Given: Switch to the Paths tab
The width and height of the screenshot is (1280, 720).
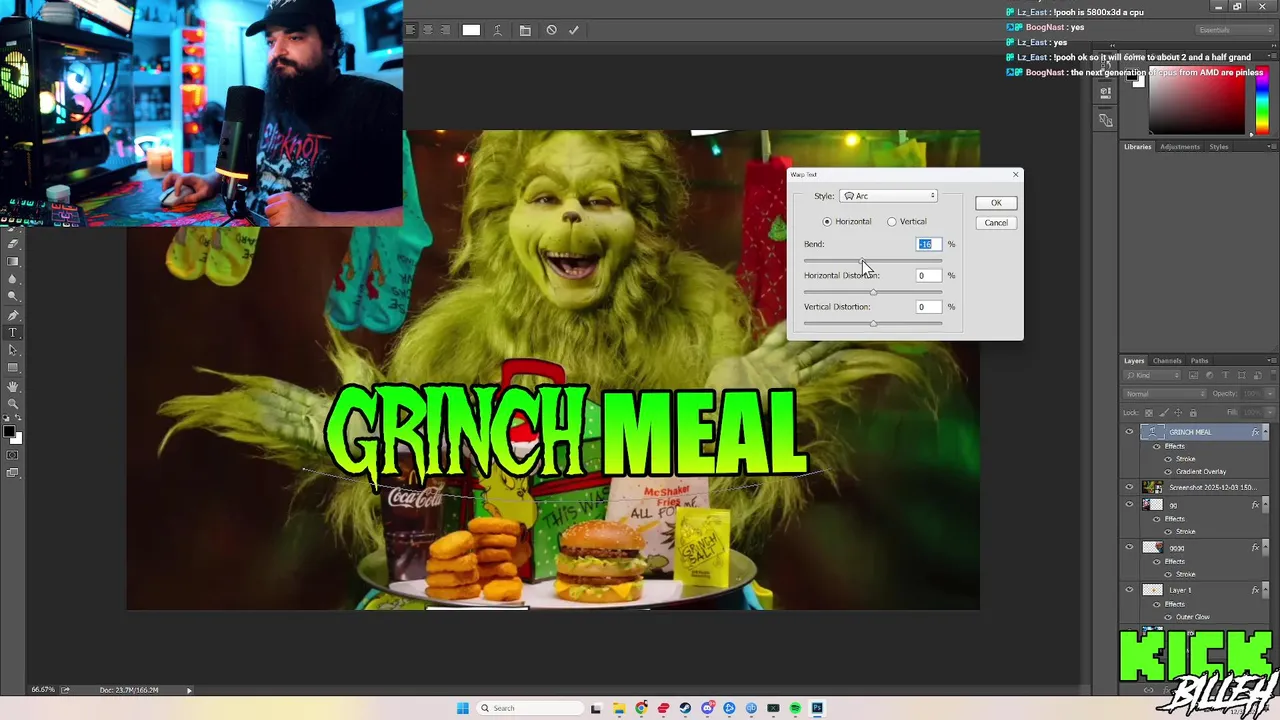Looking at the screenshot, I should [x=1199, y=361].
